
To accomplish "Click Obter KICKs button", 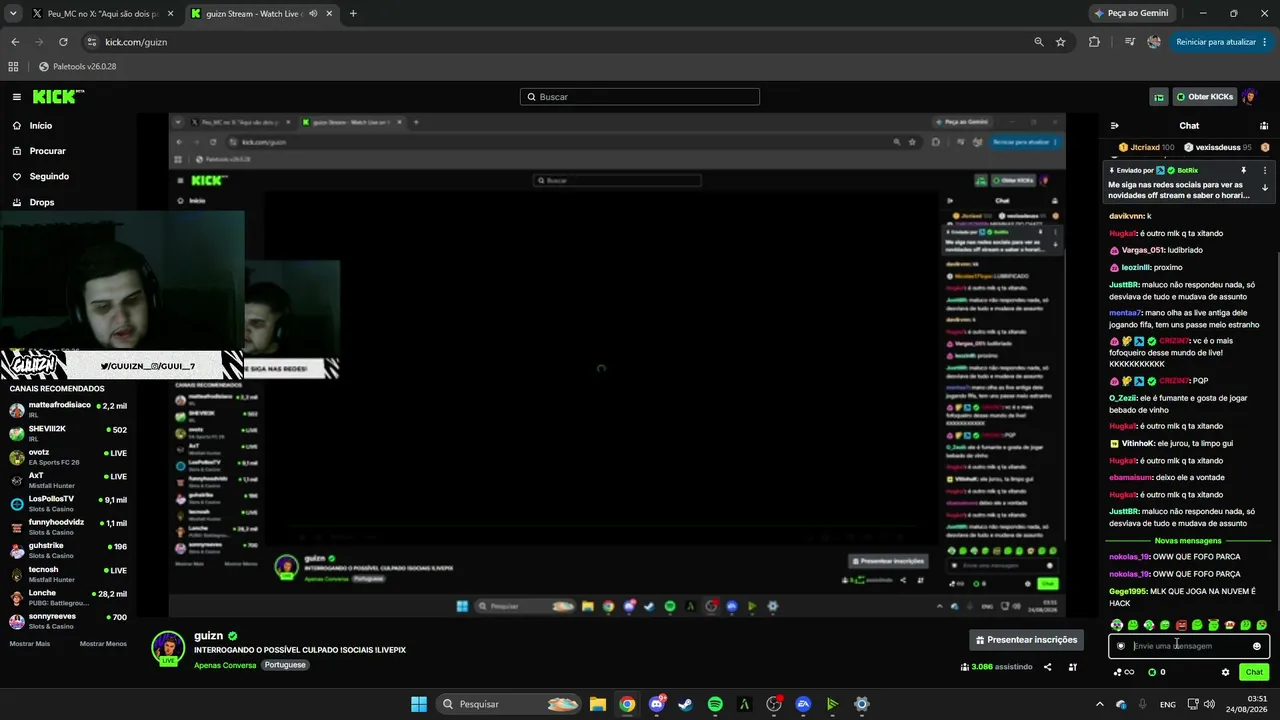I will click(x=1205, y=97).
